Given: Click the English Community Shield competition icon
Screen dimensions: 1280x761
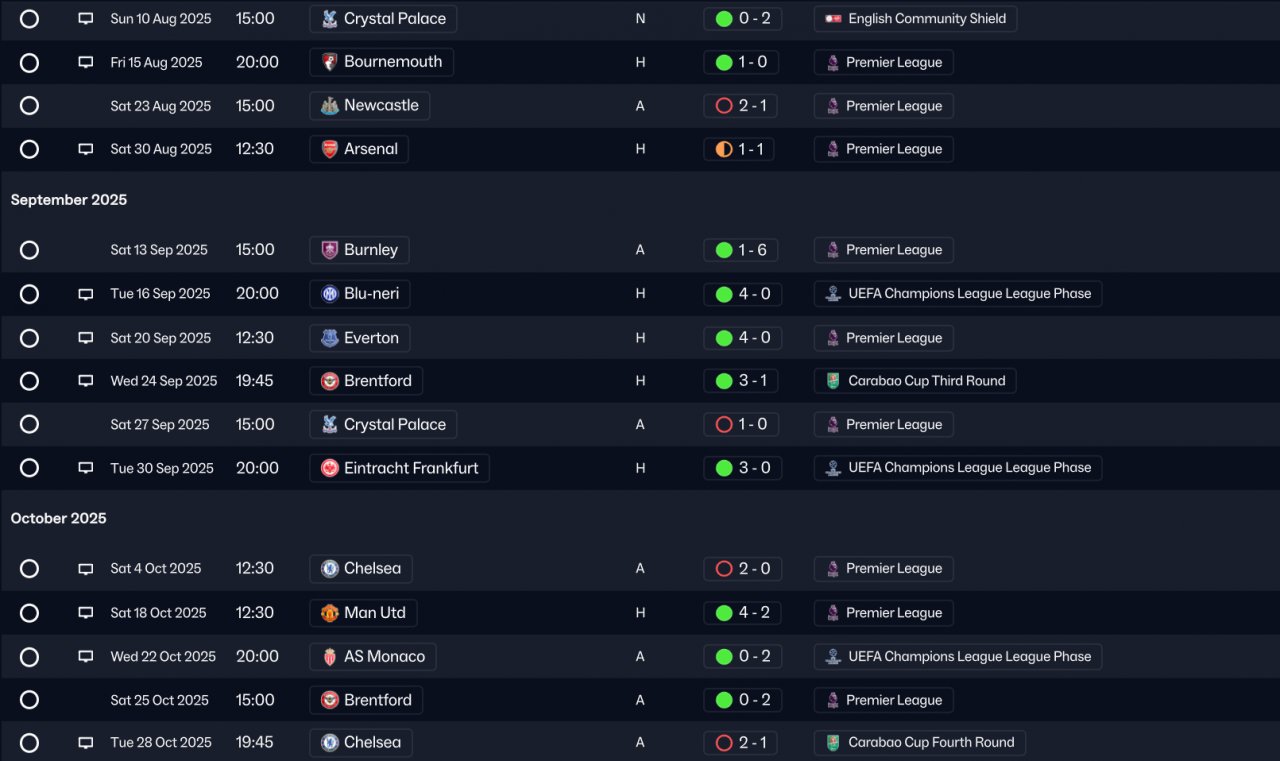Looking at the screenshot, I should tap(833, 19).
